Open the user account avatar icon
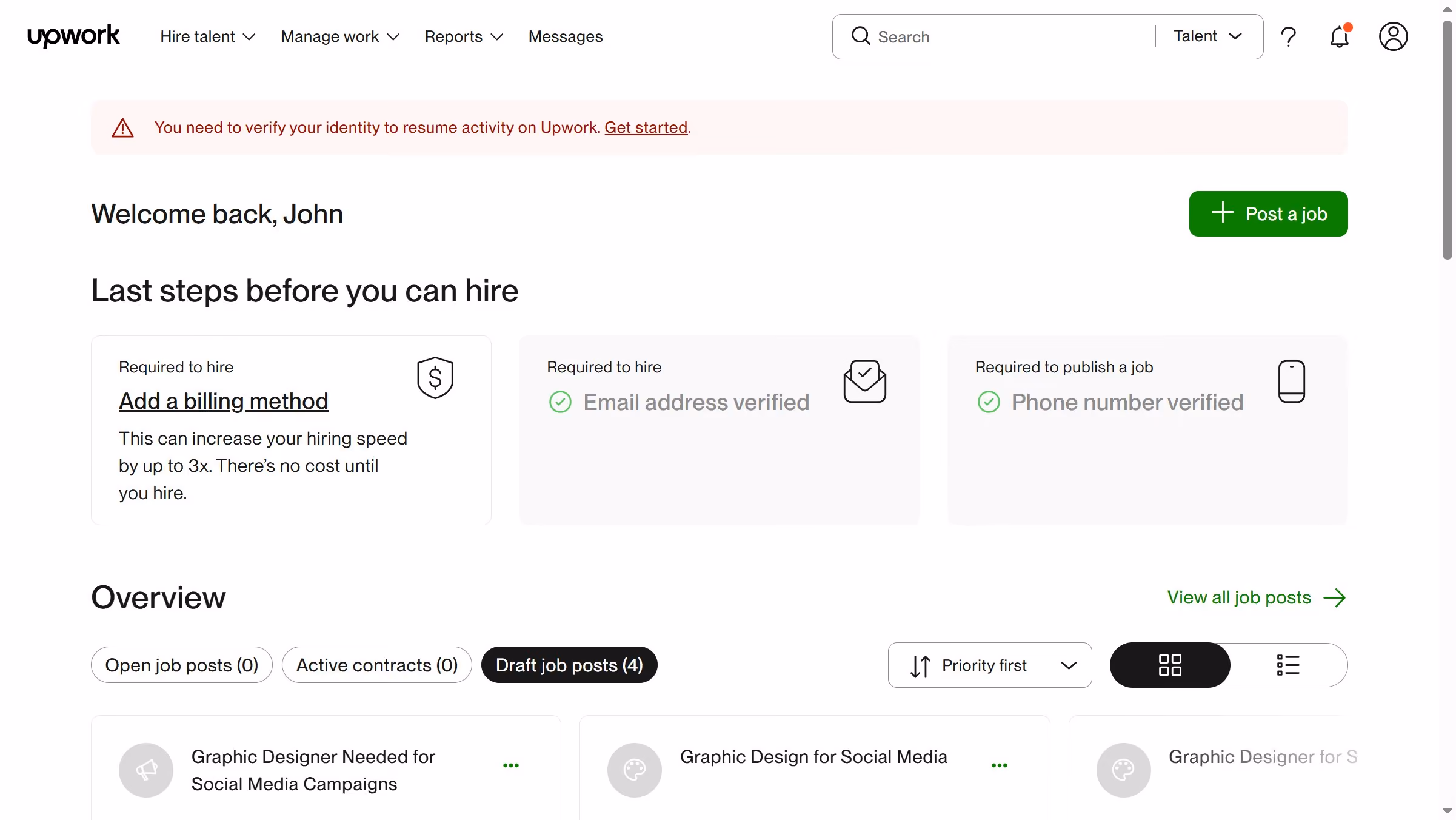Image resolution: width=1456 pixels, height=820 pixels. pyautogui.click(x=1394, y=36)
